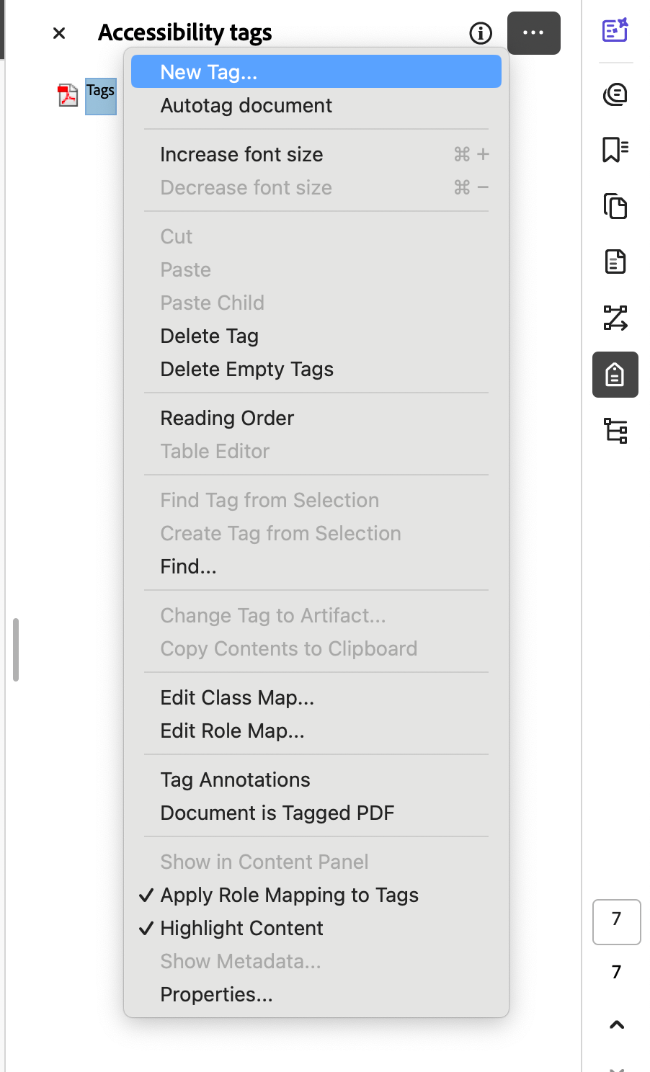Select the Accessibility tags sidebar icon

pos(614,375)
